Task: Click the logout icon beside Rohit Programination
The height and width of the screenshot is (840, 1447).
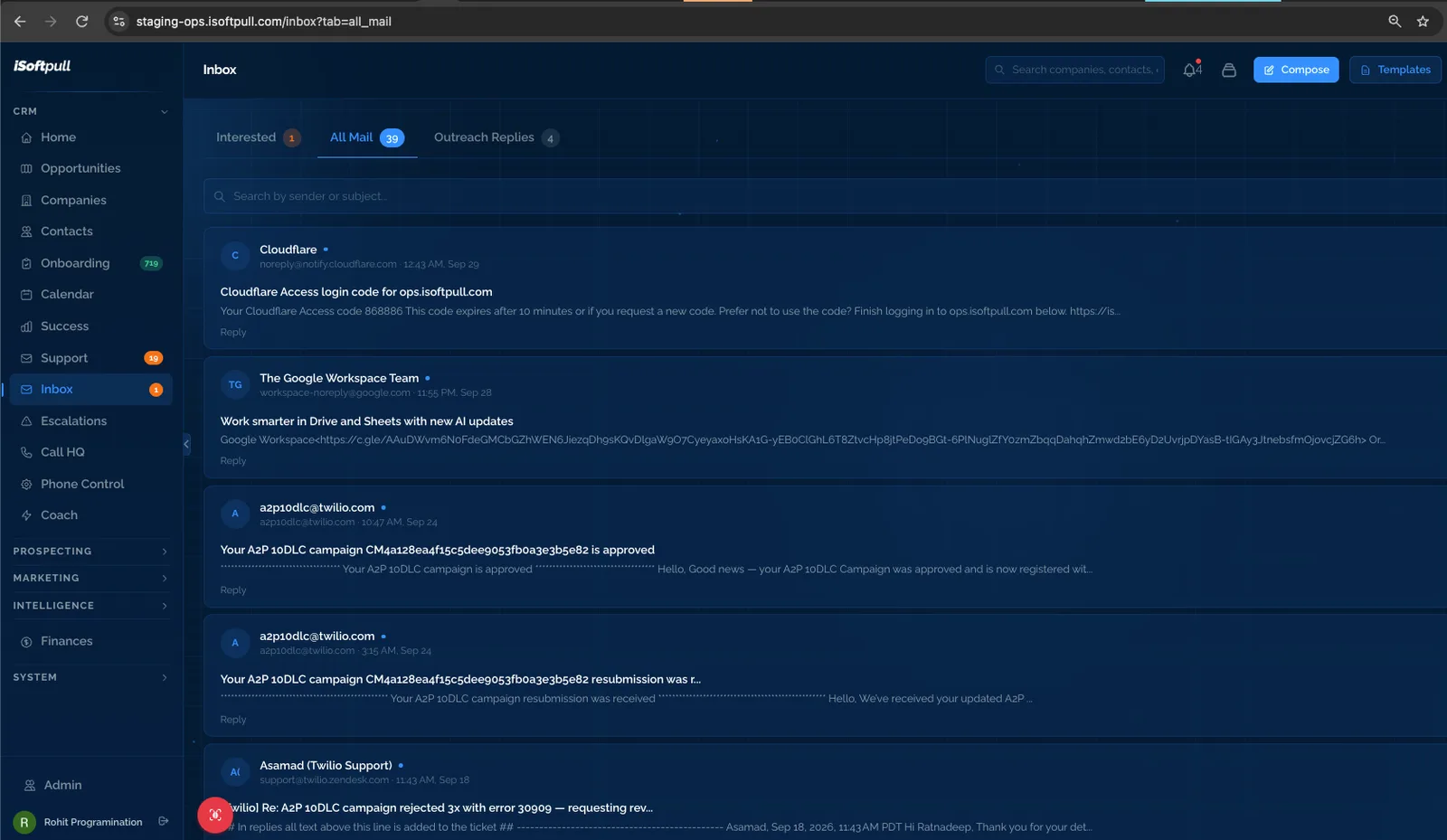Action: (164, 821)
